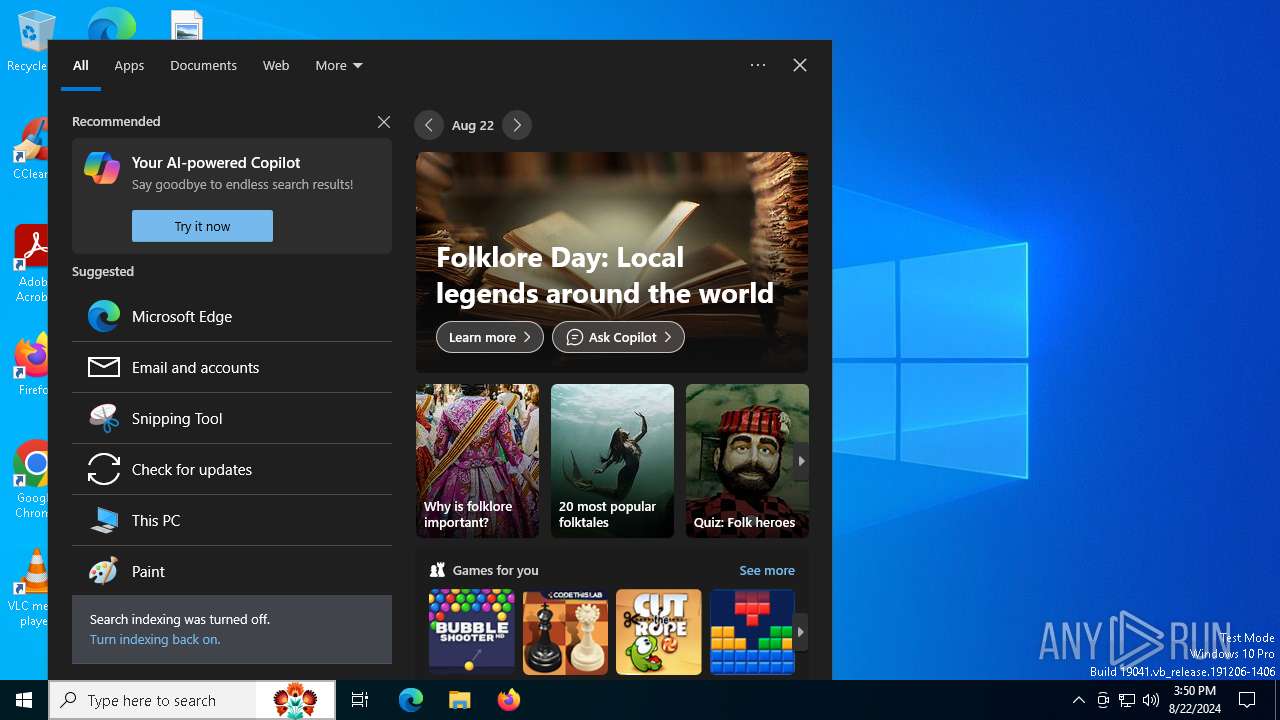This screenshot has height=720, width=1280.
Task: Open 'Why is folklore important?' card
Action: 477,461
